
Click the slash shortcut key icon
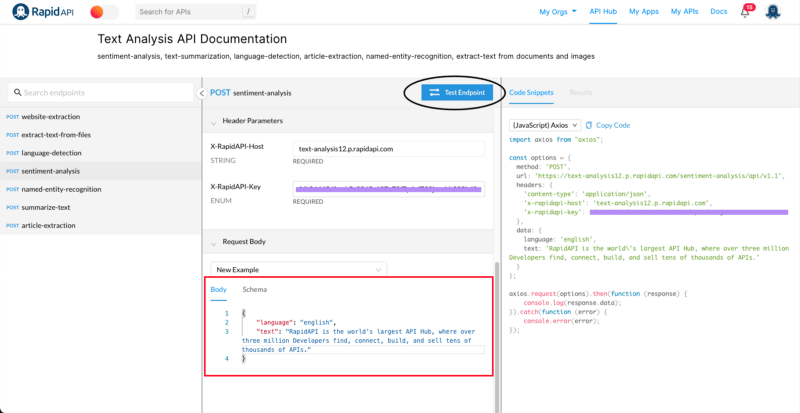248,12
